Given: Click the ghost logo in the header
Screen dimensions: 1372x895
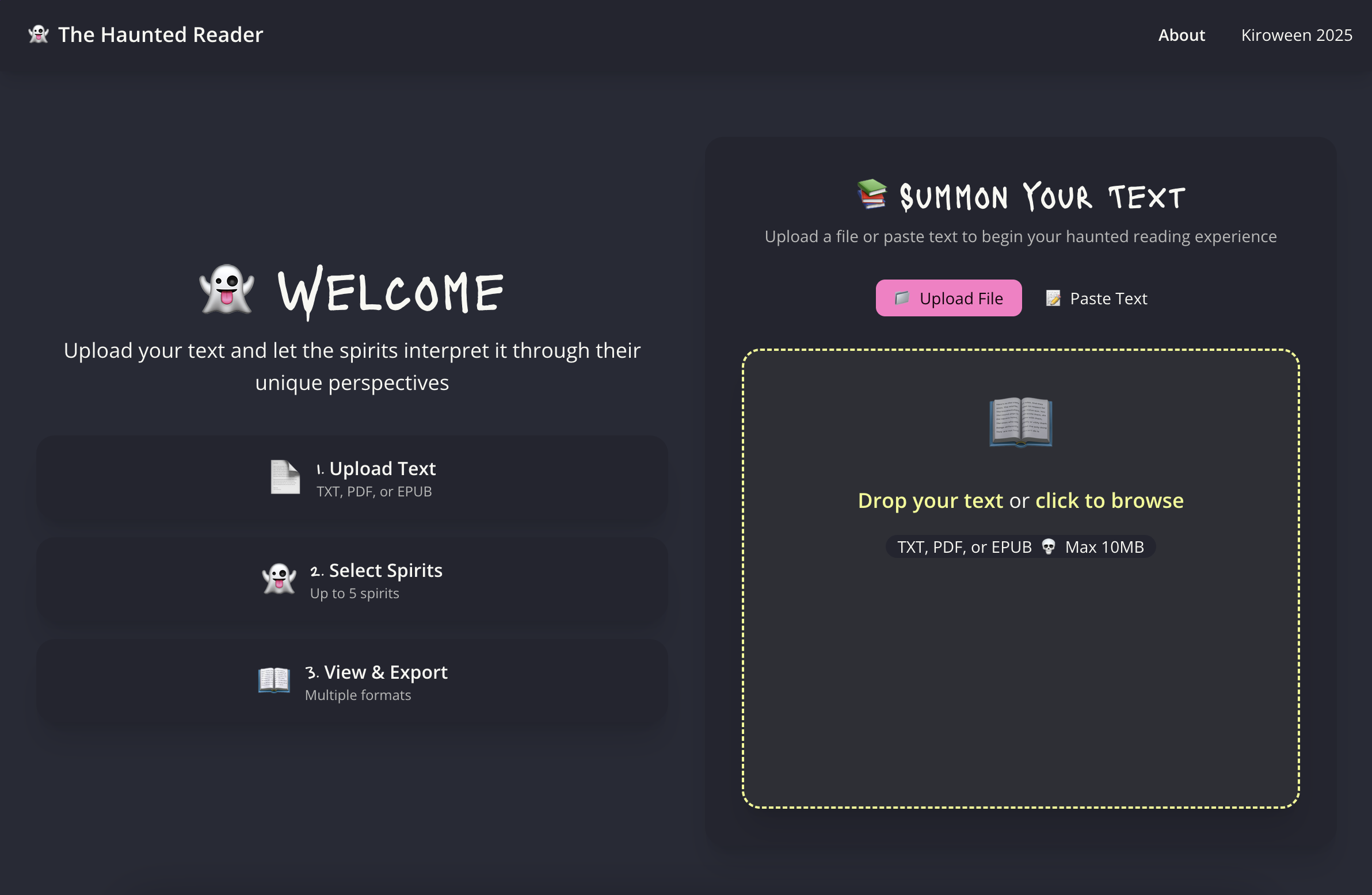Looking at the screenshot, I should tap(39, 35).
